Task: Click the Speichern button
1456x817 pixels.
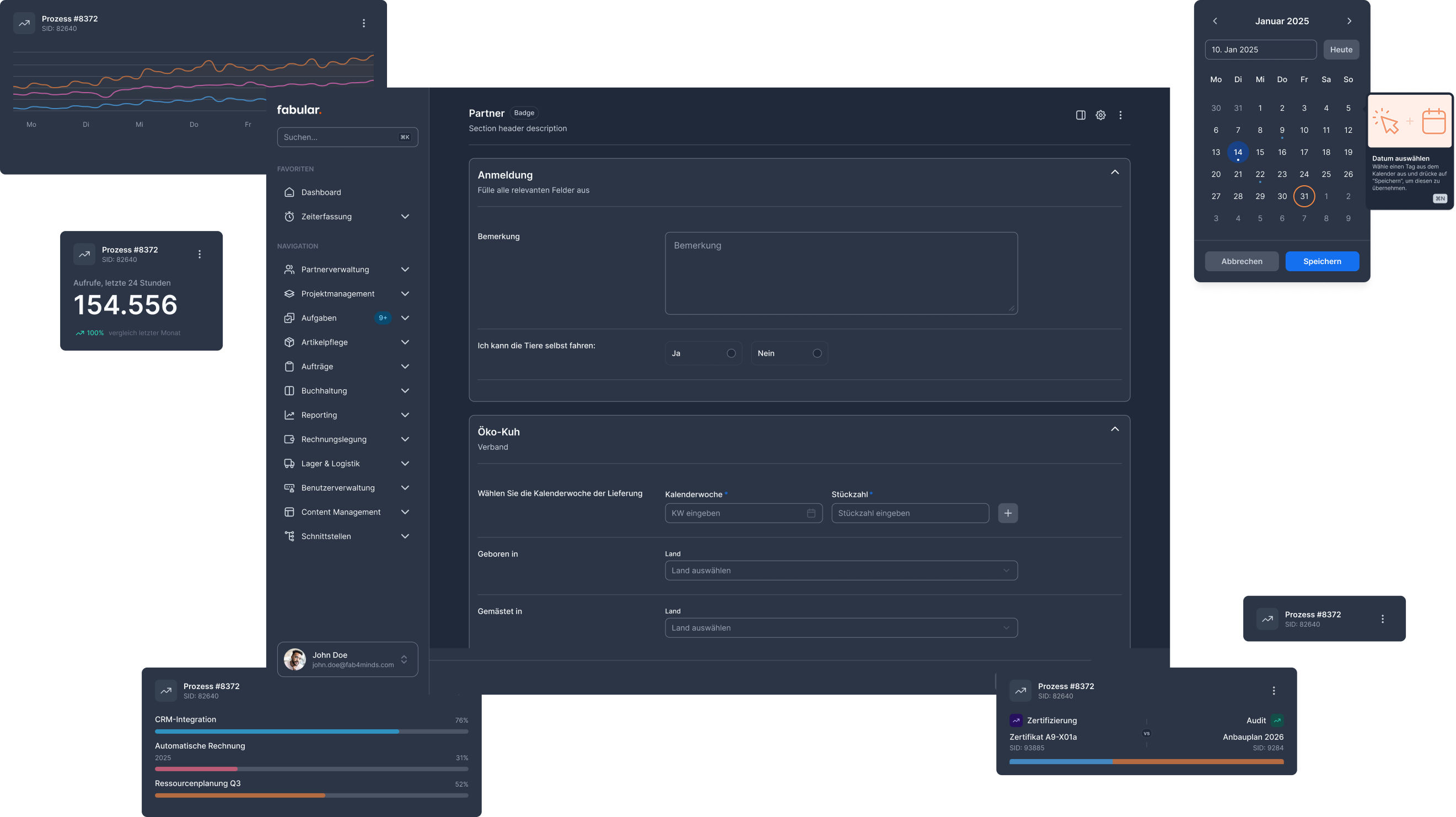Action: [1321, 261]
